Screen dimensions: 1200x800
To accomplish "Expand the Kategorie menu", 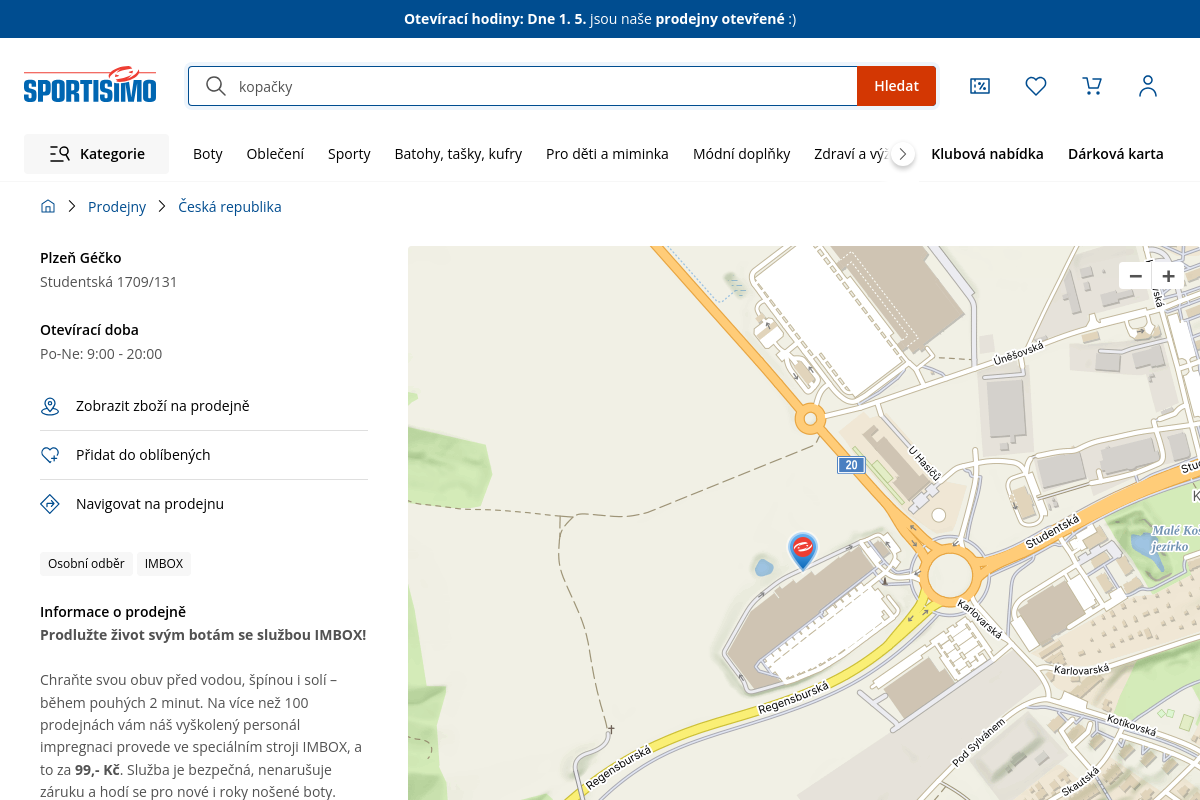I will coord(97,154).
